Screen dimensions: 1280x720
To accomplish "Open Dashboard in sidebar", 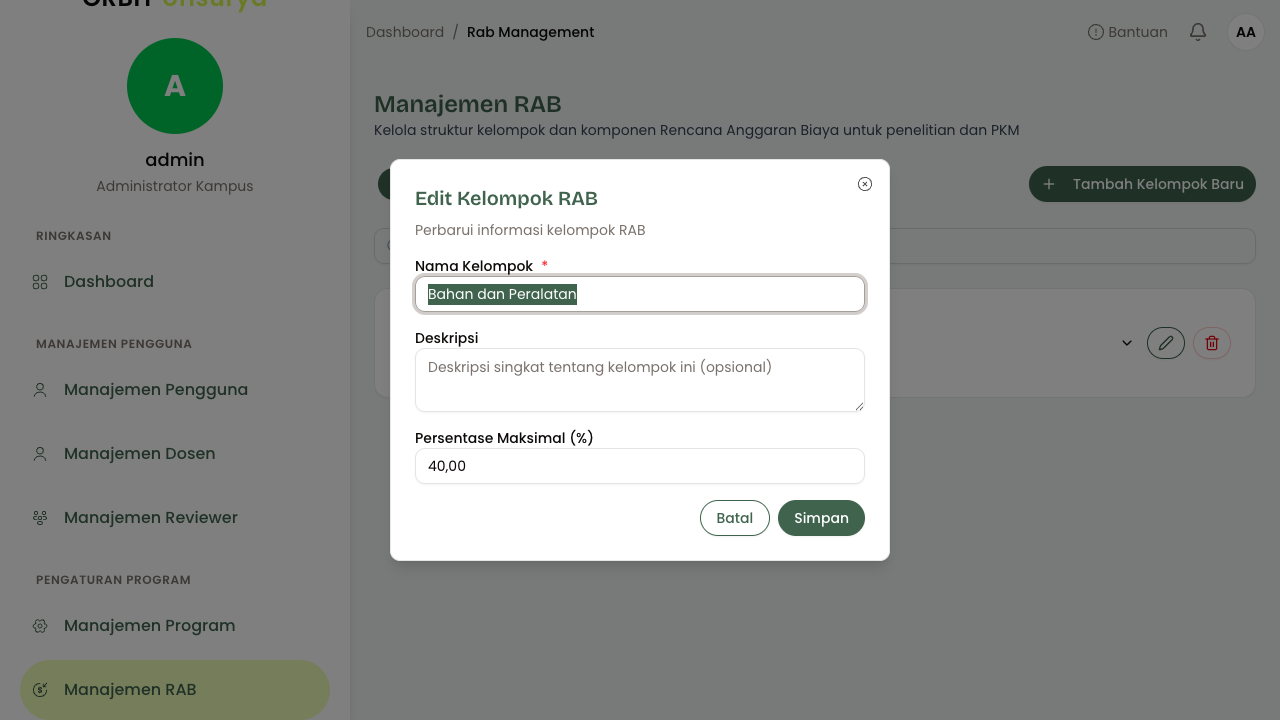I will (175, 282).
